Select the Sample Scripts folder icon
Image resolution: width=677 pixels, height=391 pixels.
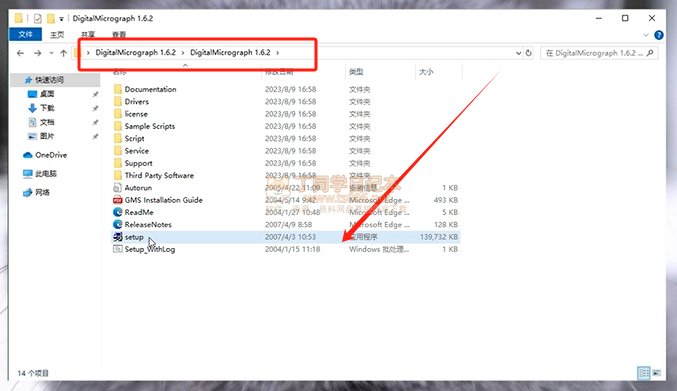pyautogui.click(x=117, y=126)
